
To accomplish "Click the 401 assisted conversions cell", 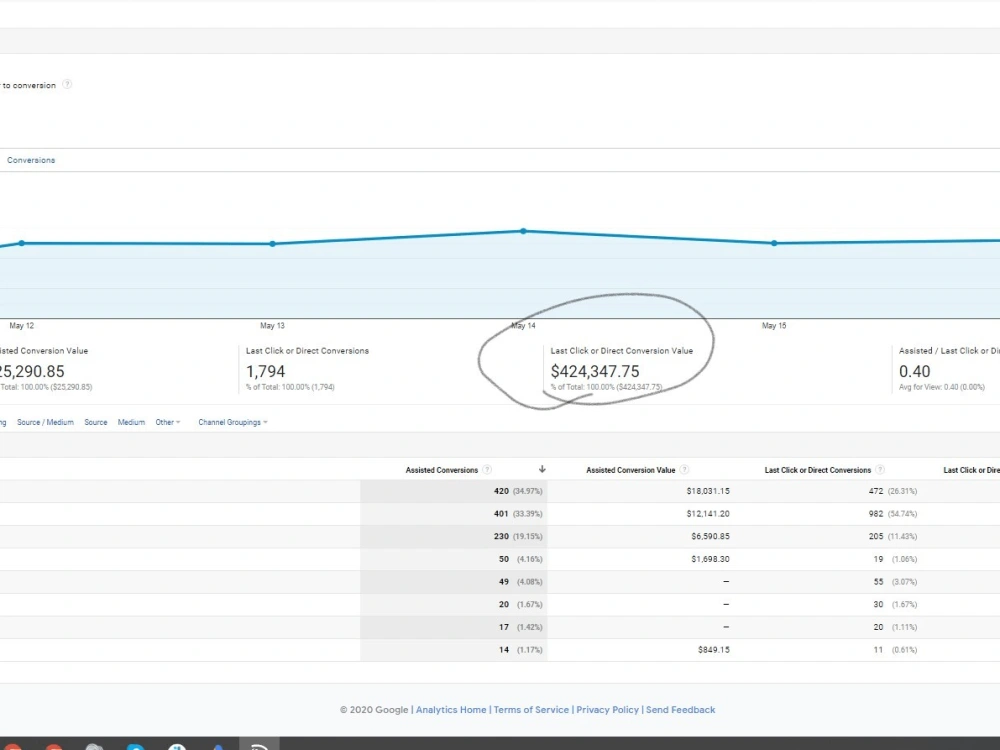I will pyautogui.click(x=501, y=513).
